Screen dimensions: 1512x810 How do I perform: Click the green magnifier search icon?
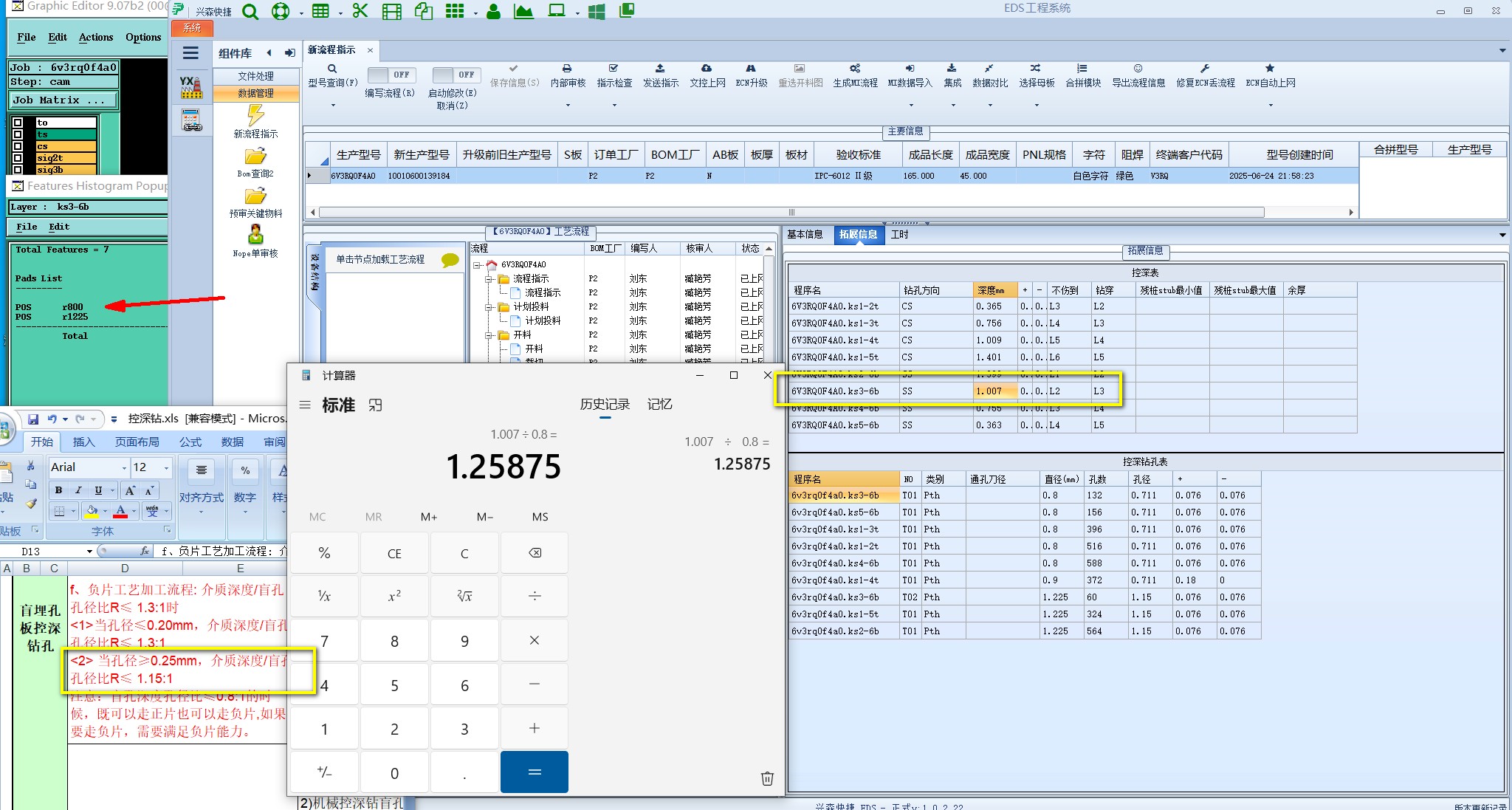251,11
